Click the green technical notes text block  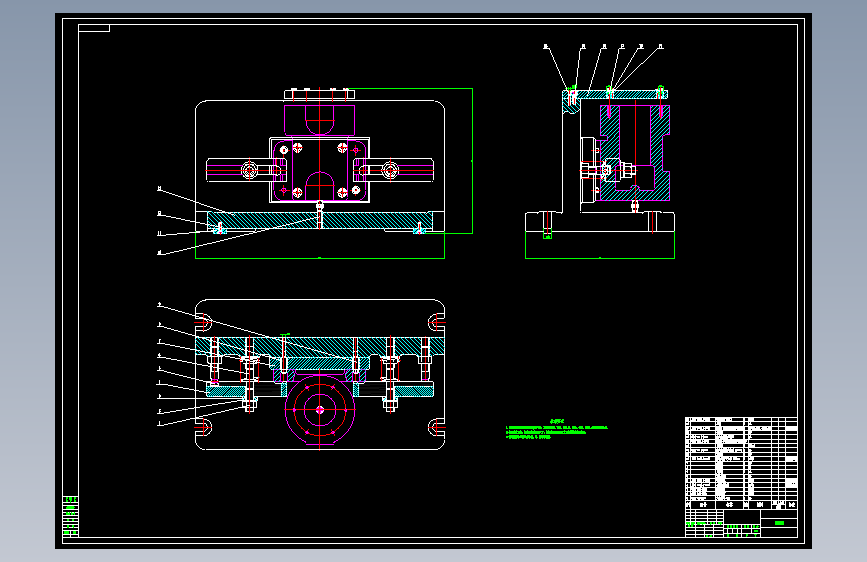(x=557, y=429)
